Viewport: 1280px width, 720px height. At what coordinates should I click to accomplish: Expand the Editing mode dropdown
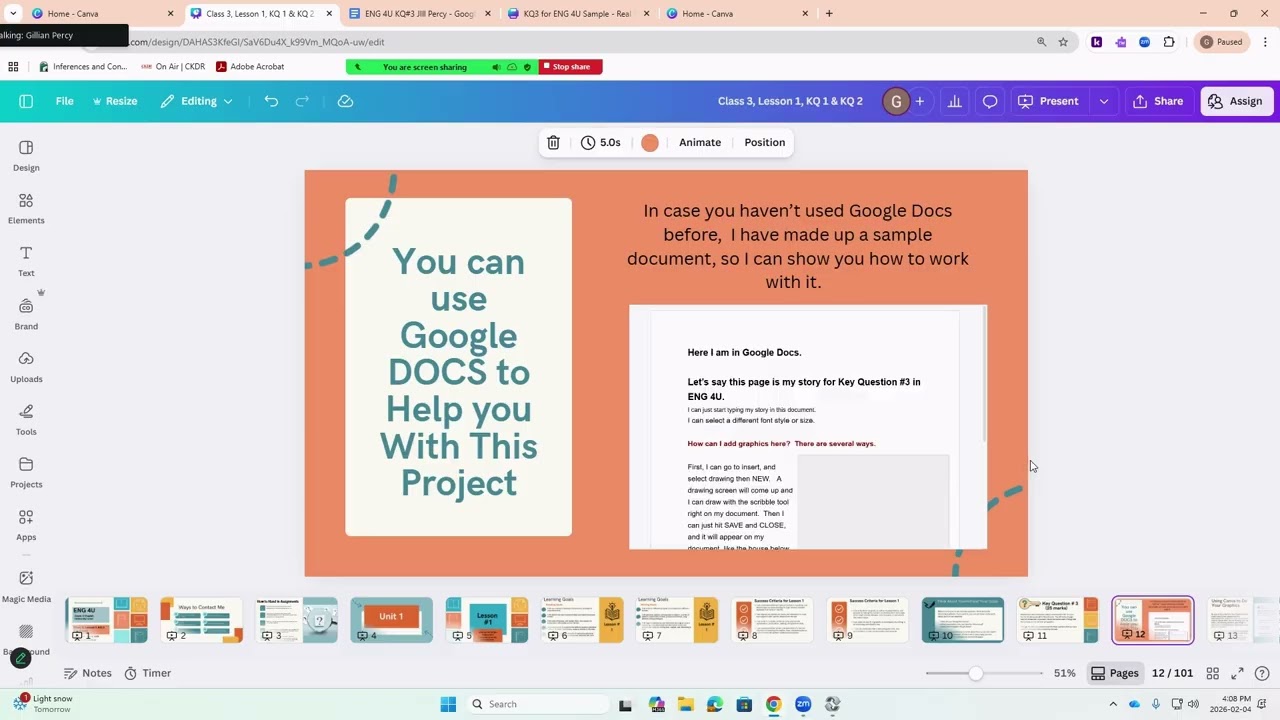click(197, 101)
